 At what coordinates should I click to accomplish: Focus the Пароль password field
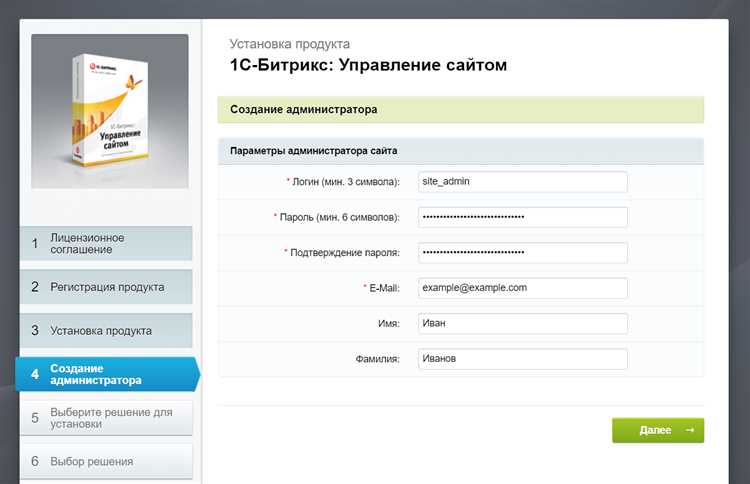pyautogui.click(x=522, y=217)
